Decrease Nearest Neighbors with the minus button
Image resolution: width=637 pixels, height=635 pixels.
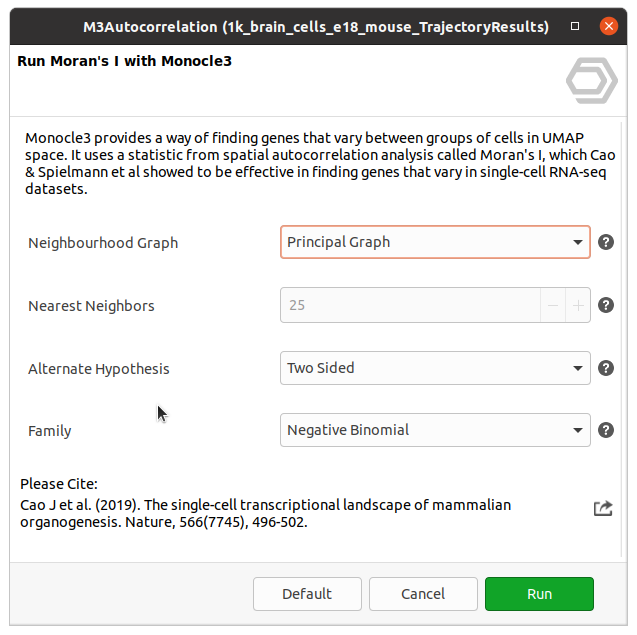(x=554, y=305)
